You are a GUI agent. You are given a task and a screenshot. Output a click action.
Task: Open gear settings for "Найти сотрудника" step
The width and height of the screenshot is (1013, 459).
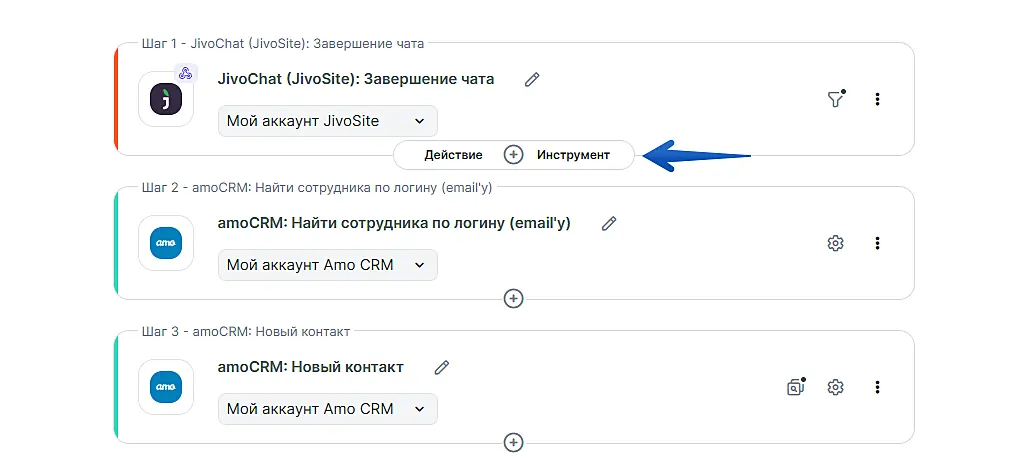[836, 243]
